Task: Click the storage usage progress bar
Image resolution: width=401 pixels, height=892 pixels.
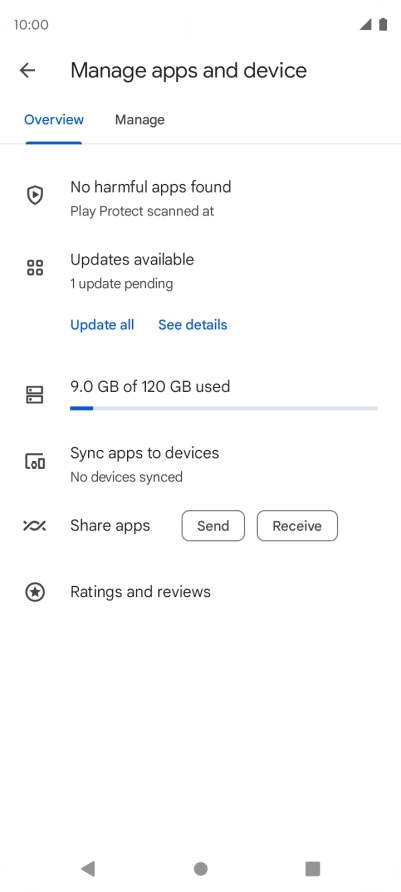Action: [x=224, y=408]
